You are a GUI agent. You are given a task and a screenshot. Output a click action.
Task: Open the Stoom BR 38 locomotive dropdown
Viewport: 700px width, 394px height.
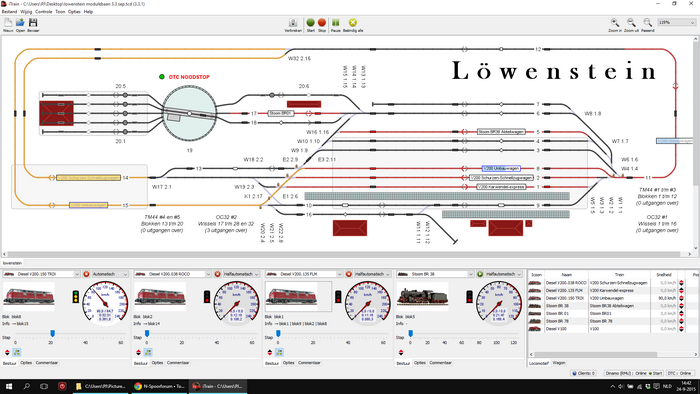click(435, 274)
